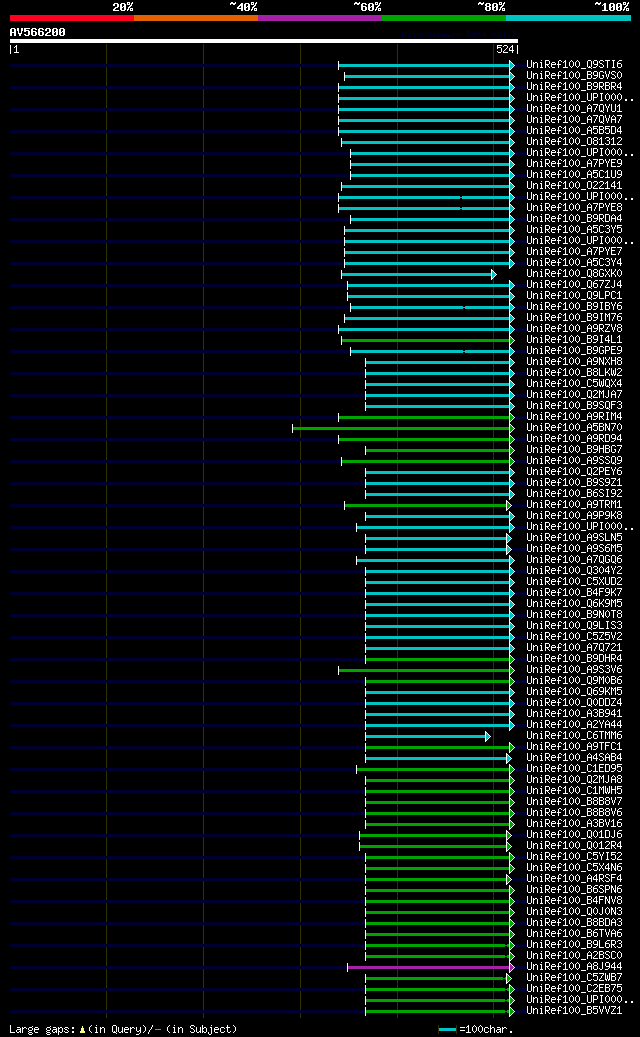
Task: Select the UniRef100_A4RSF4 label
Action: pos(574,878)
